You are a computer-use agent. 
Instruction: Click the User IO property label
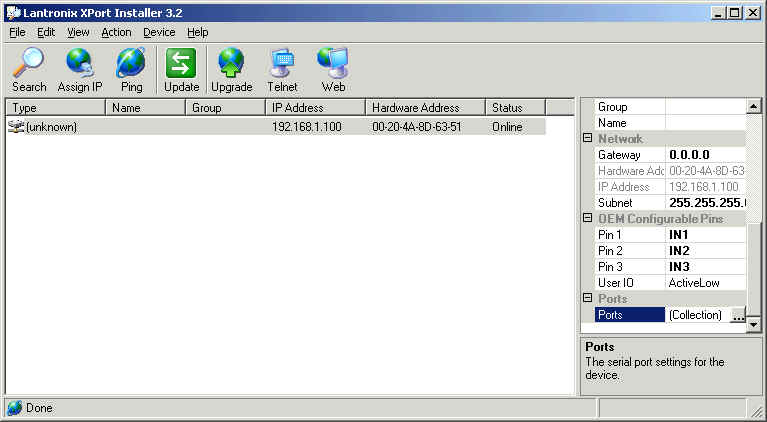(615, 283)
